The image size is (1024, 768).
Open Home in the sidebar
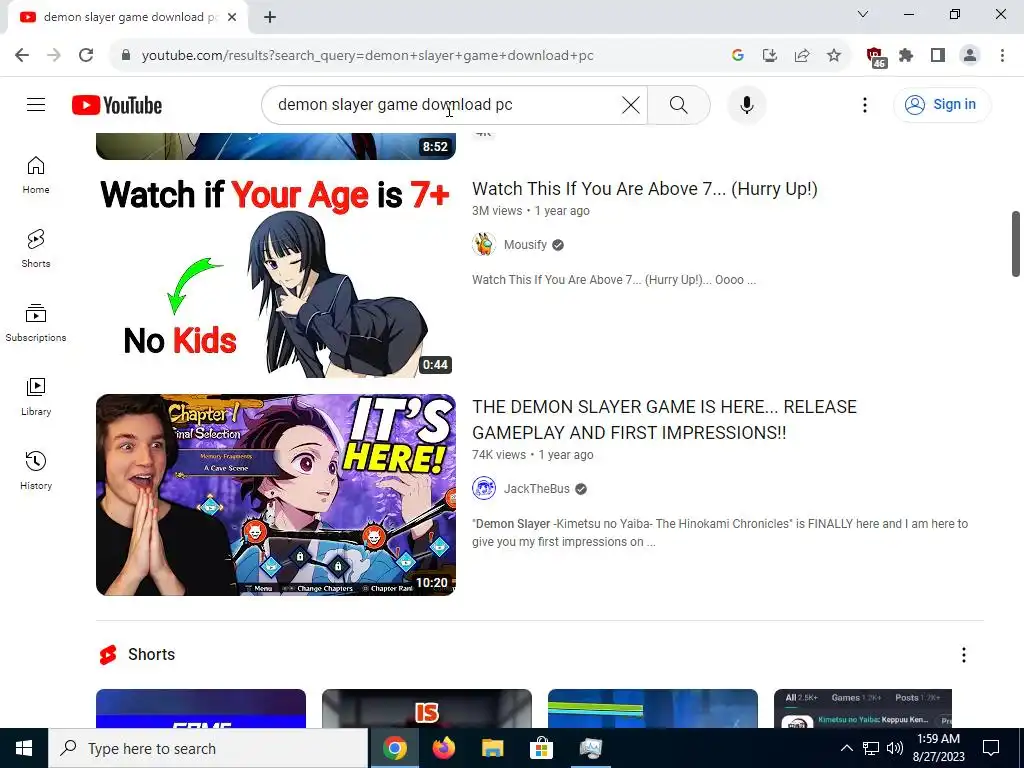tap(36, 175)
